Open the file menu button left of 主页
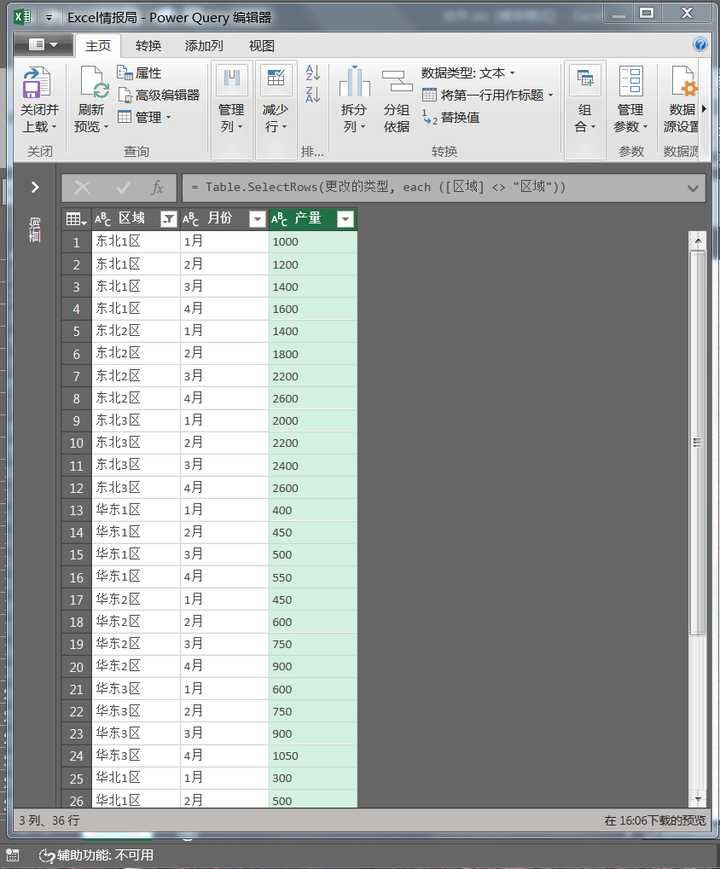 point(43,44)
